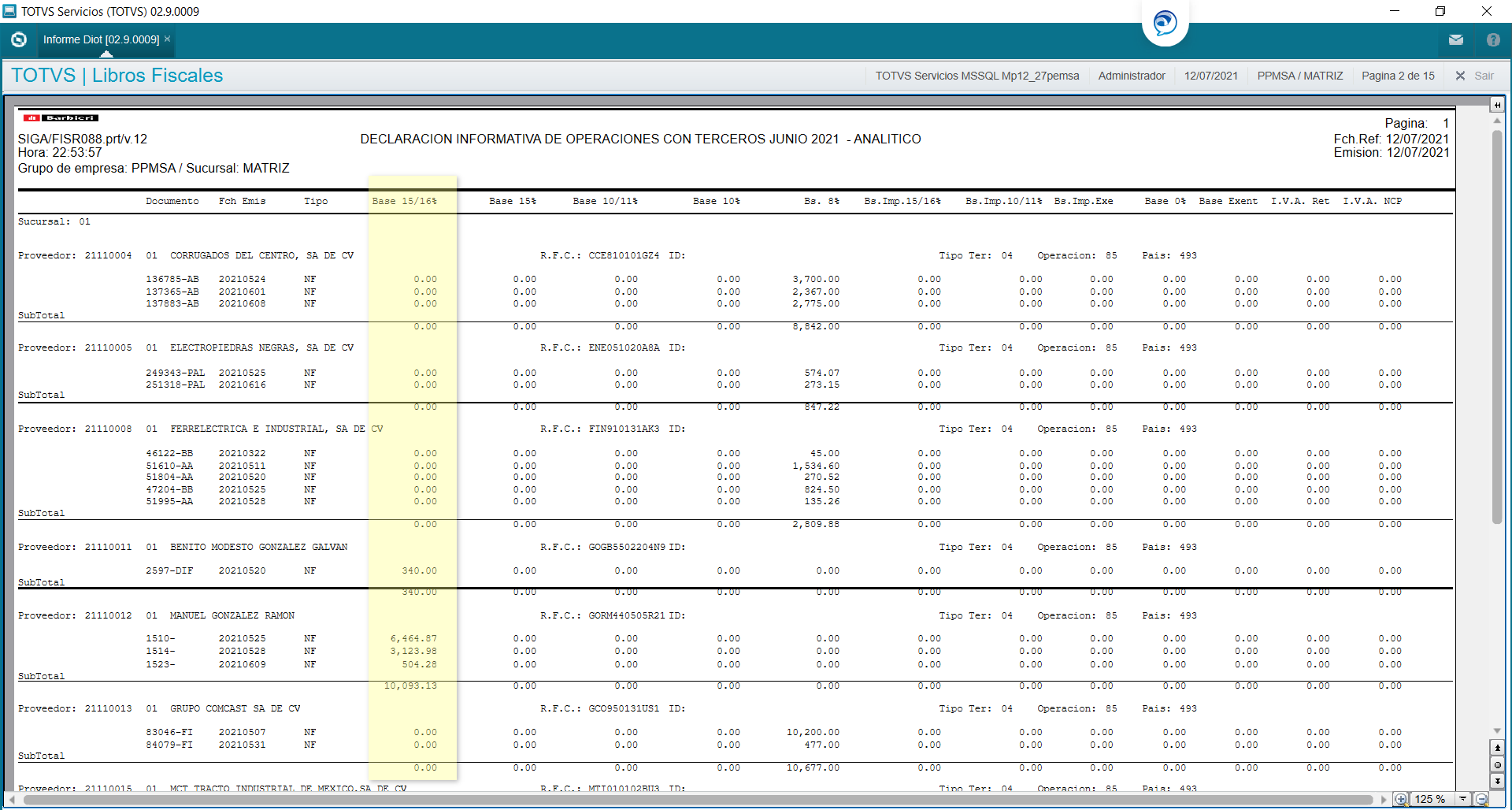Click the Fch Emis column header
The height and width of the screenshot is (810, 1512).
pos(242,201)
